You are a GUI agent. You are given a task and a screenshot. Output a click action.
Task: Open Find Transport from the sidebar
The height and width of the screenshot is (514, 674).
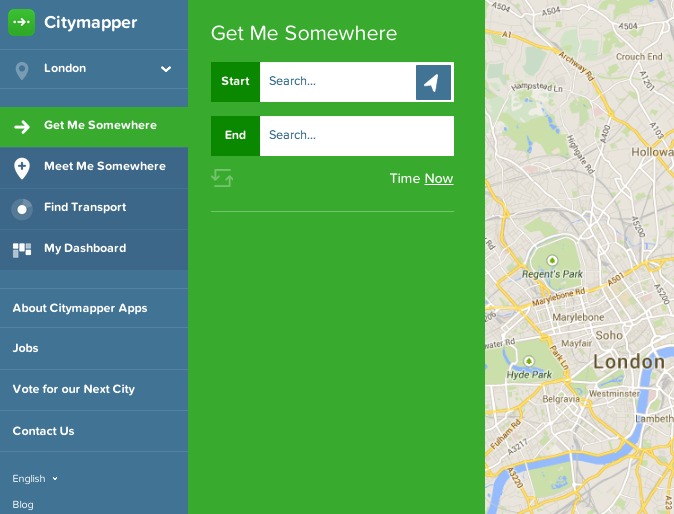coord(85,208)
